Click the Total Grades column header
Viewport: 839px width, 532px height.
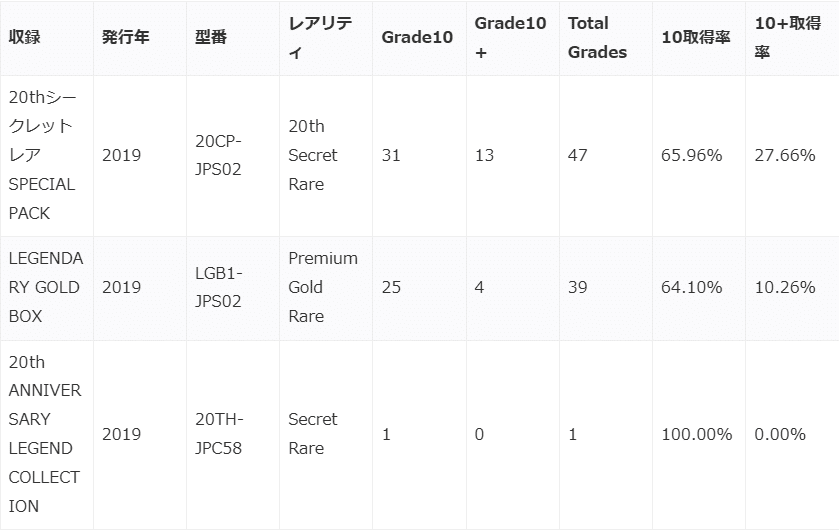point(597,38)
